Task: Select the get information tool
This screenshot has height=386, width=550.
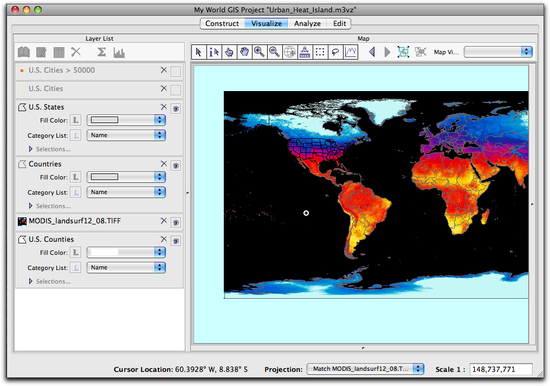Action: (214, 52)
